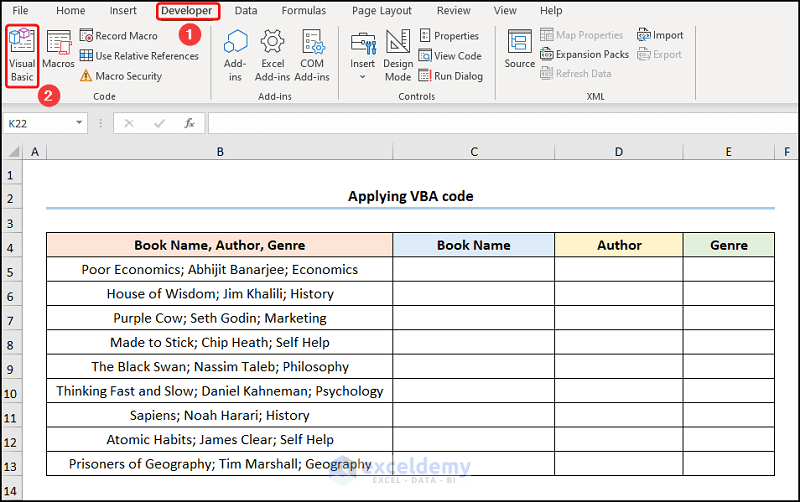Open Macro Security settings
Screen dimensions: 800x502
pos(121,76)
